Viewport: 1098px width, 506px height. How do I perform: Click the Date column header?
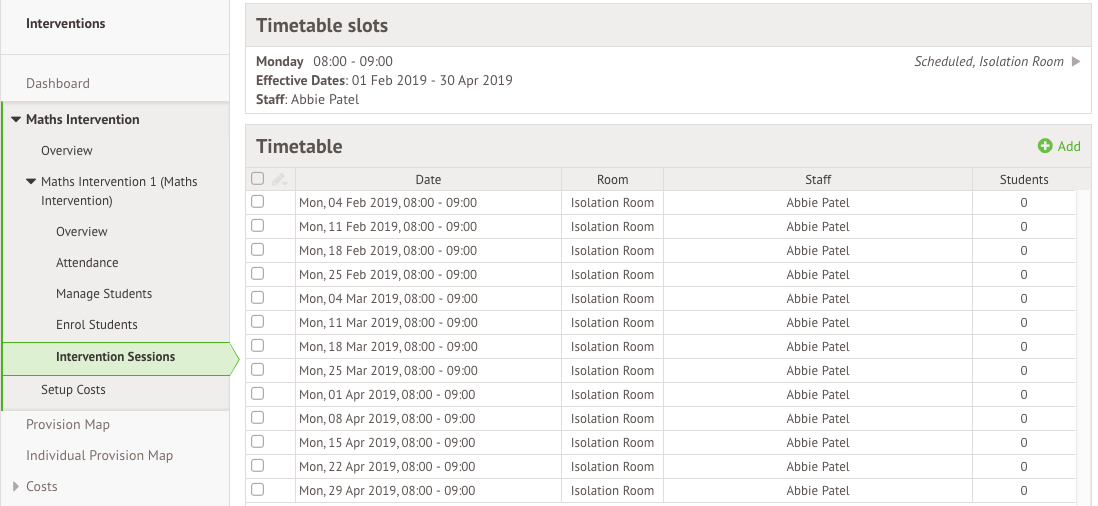coord(428,180)
